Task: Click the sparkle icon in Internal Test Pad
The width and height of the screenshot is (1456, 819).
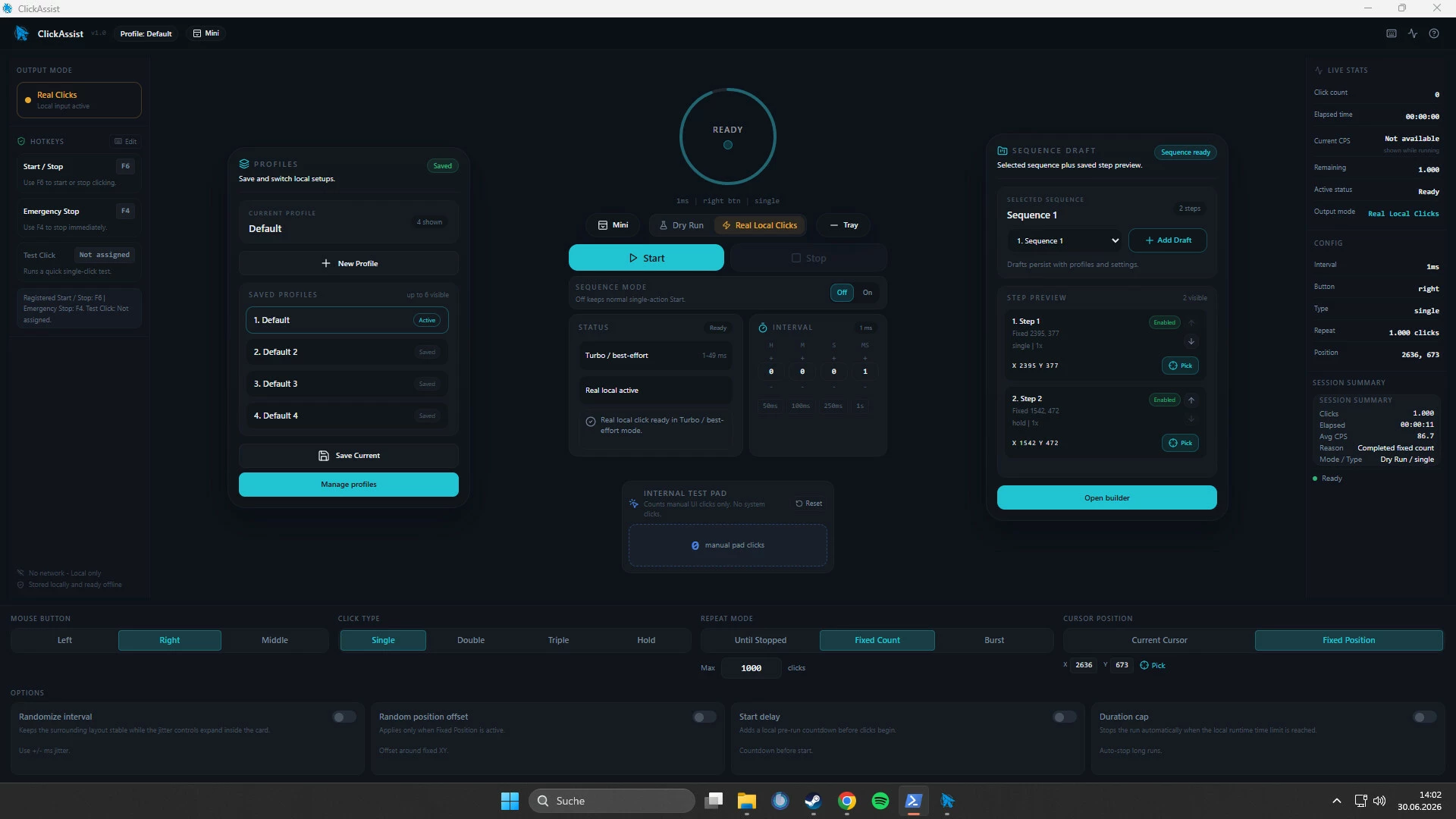Action: 634,504
